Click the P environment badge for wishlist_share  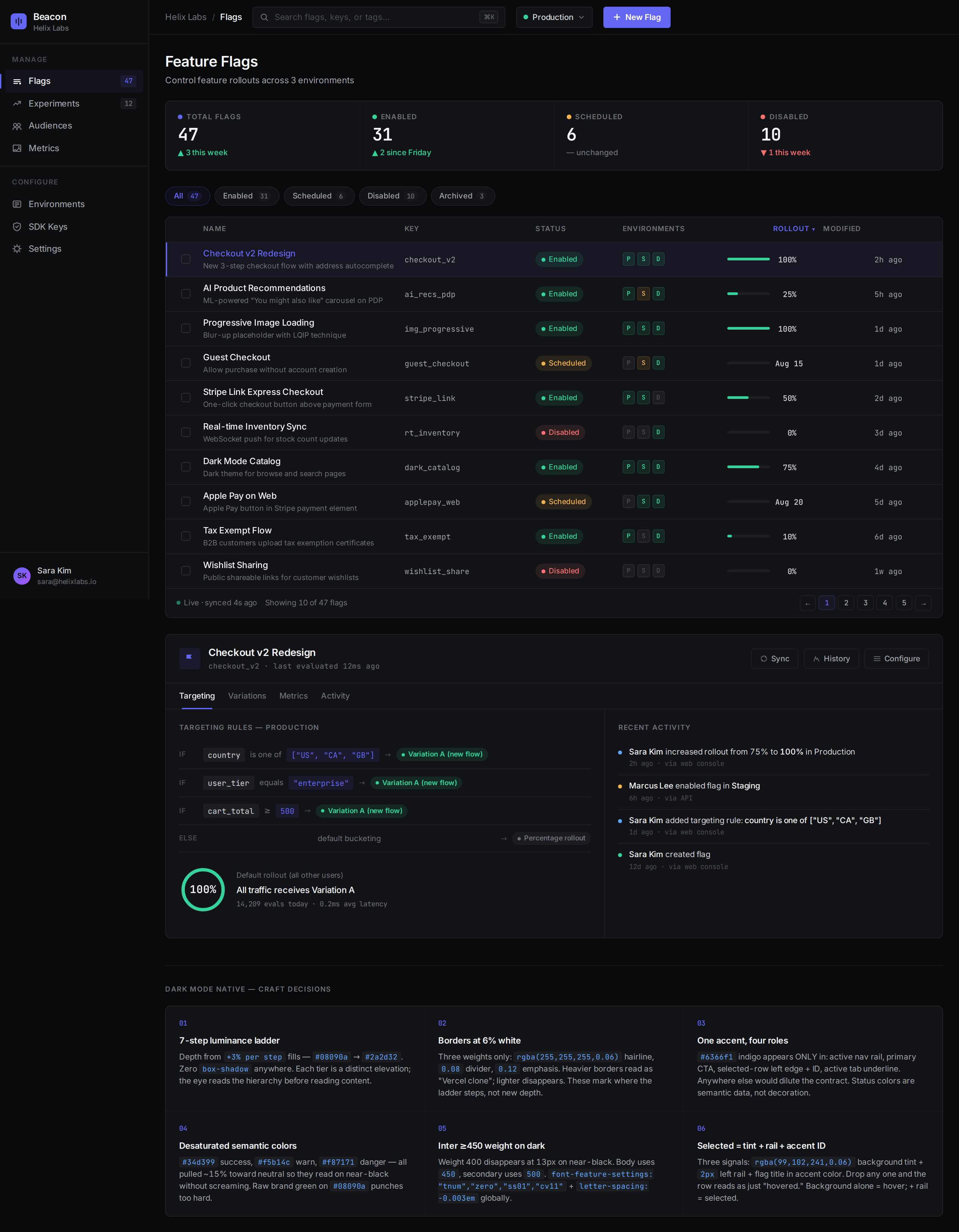point(628,571)
